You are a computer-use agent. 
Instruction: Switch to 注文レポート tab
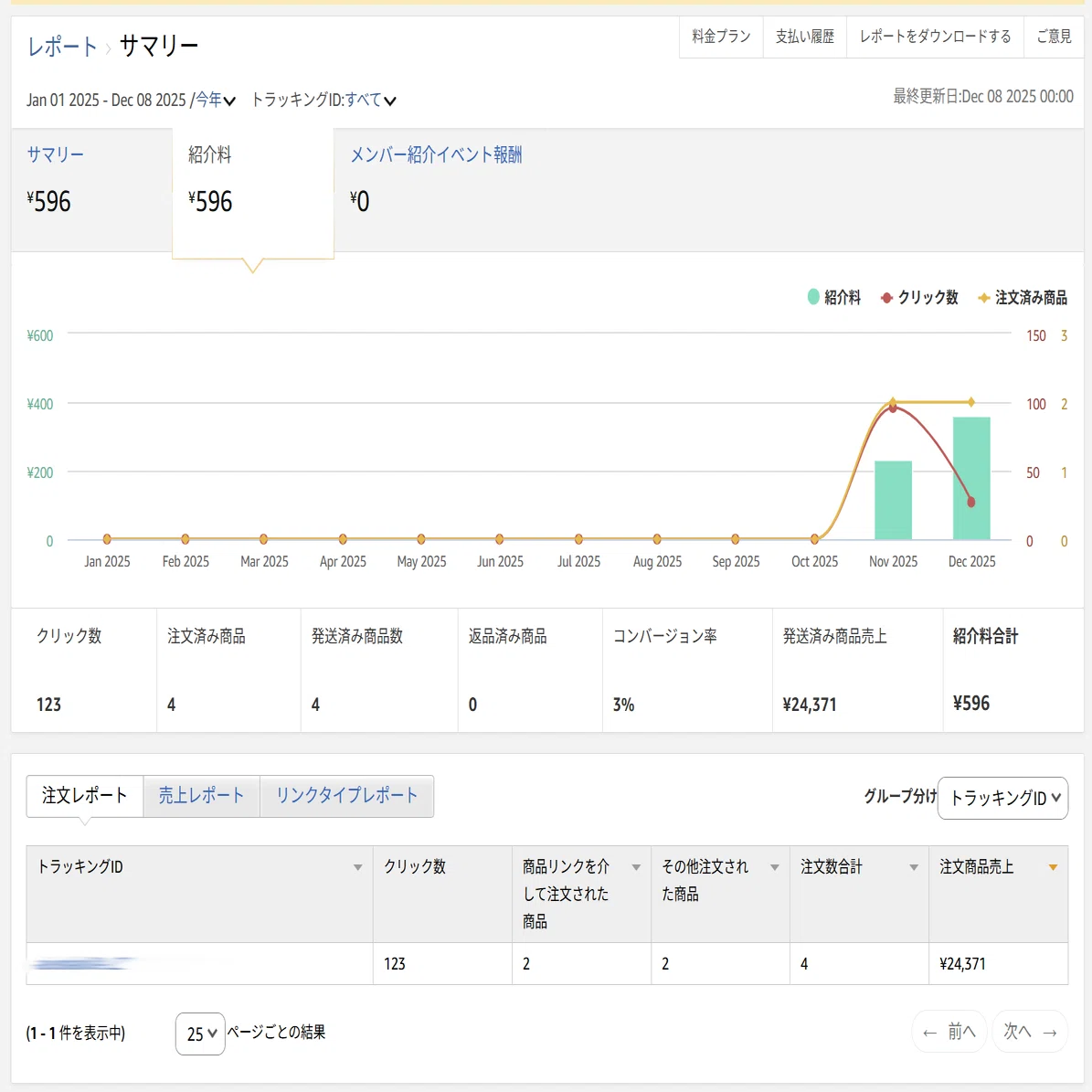point(84,795)
